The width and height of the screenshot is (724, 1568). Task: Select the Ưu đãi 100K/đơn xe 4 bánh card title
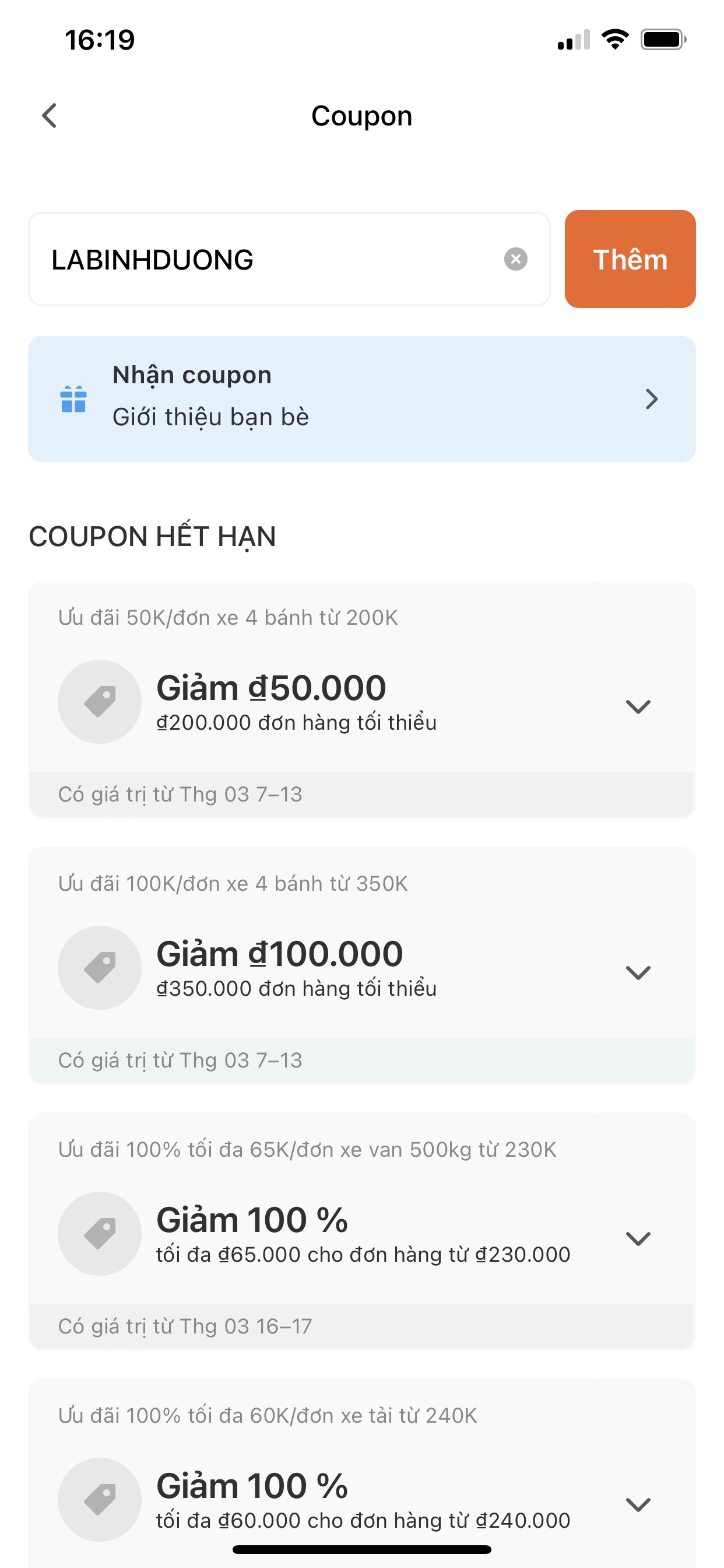(x=233, y=884)
